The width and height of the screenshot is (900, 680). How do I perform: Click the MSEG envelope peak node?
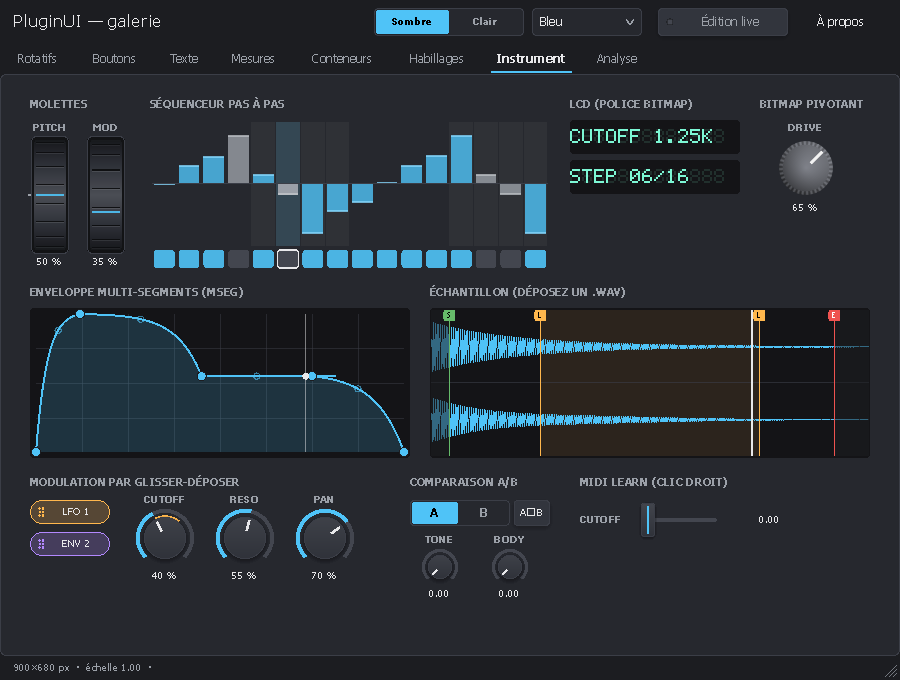coord(80,314)
